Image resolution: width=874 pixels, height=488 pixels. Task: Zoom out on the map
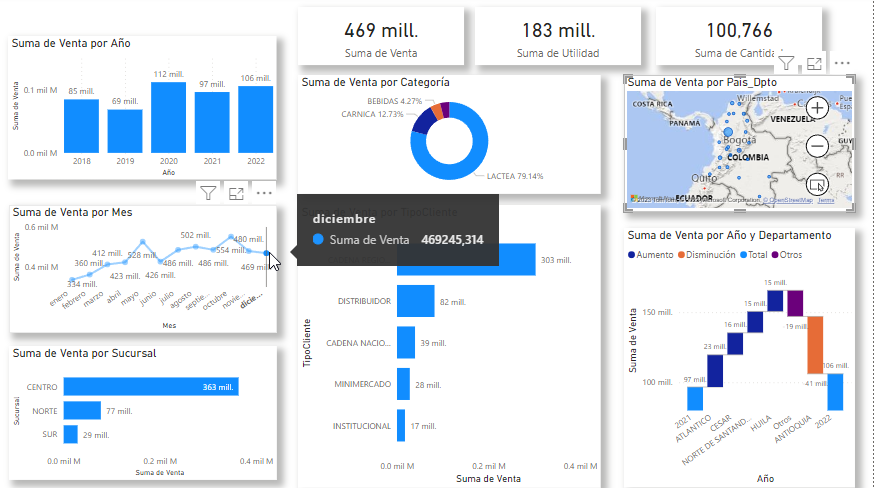[x=817, y=146]
